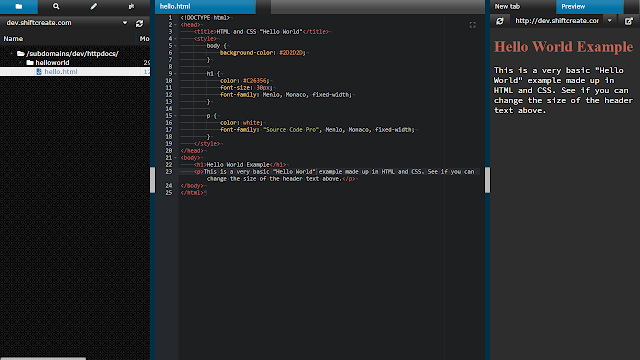The image size is (640, 360).
Task: Click the left panel splitter handle
Action: click(153, 180)
